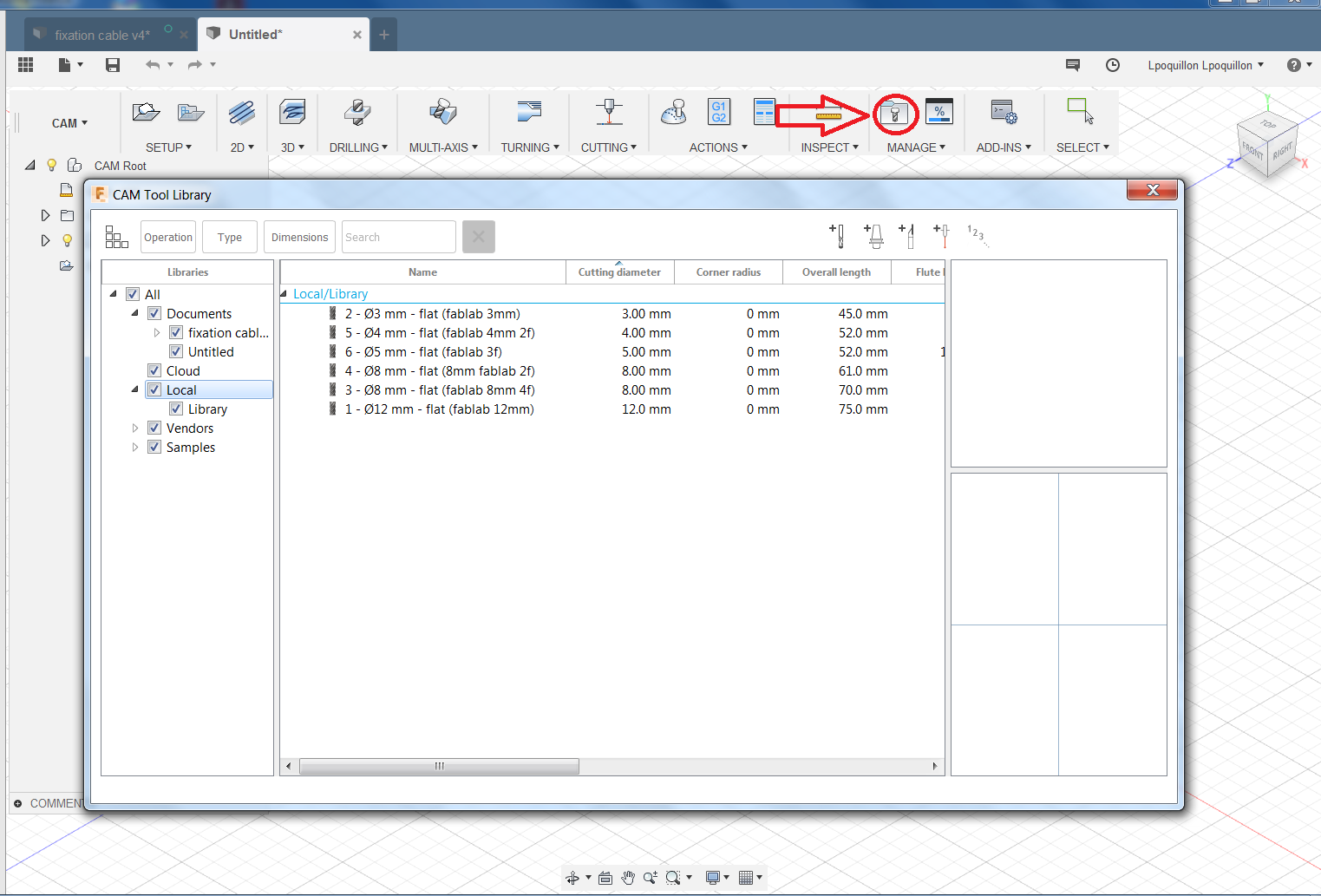Click the Simulate icon in Actions
1321x896 pixels.
pos(673,112)
